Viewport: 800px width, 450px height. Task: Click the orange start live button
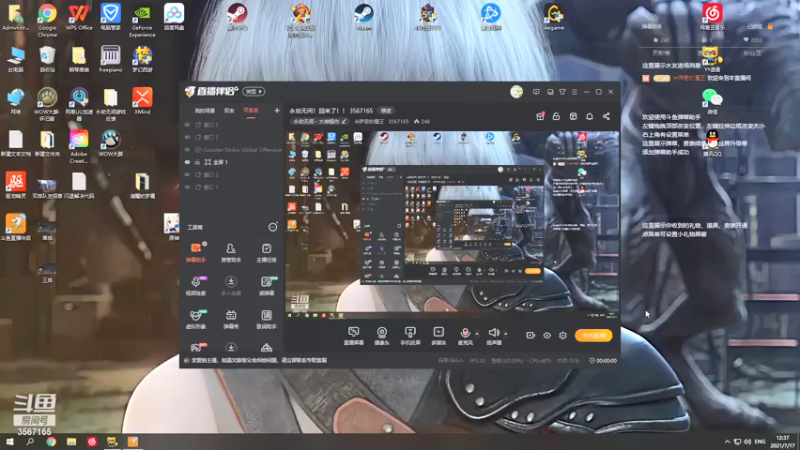coord(593,335)
